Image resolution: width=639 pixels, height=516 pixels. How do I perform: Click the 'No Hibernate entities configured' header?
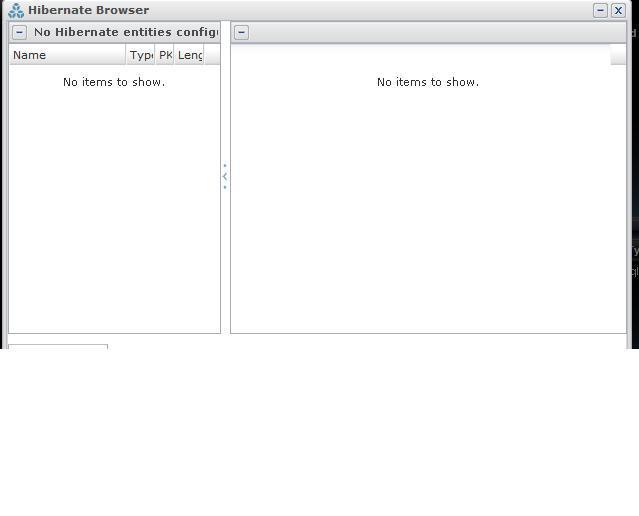click(125, 32)
